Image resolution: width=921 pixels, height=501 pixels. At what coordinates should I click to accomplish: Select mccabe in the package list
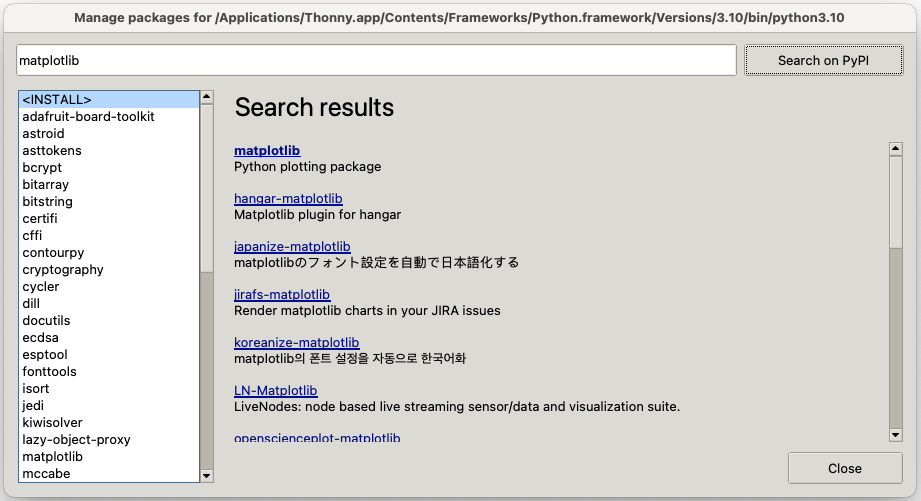[x=109, y=473]
